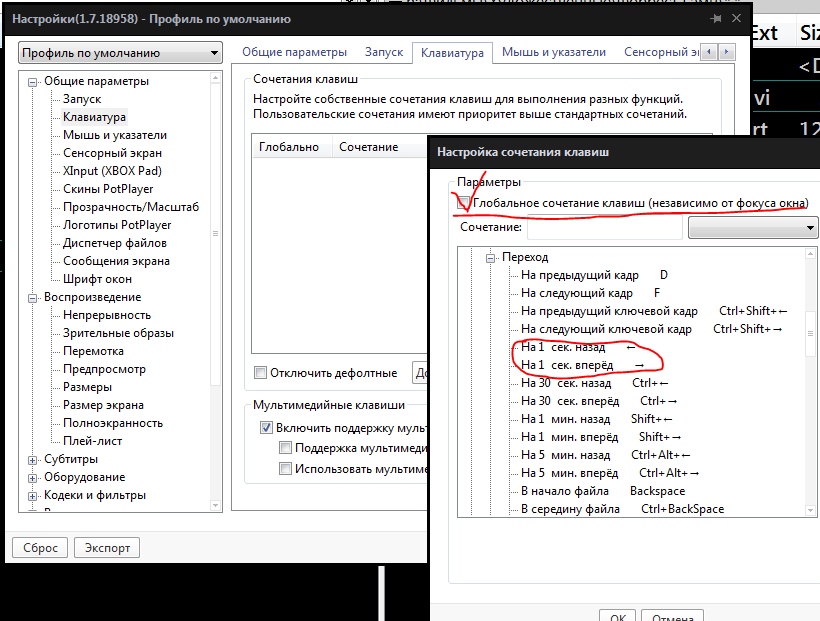Select Скины PotPlayer in the left tree
820x621 pixels.
108,189
